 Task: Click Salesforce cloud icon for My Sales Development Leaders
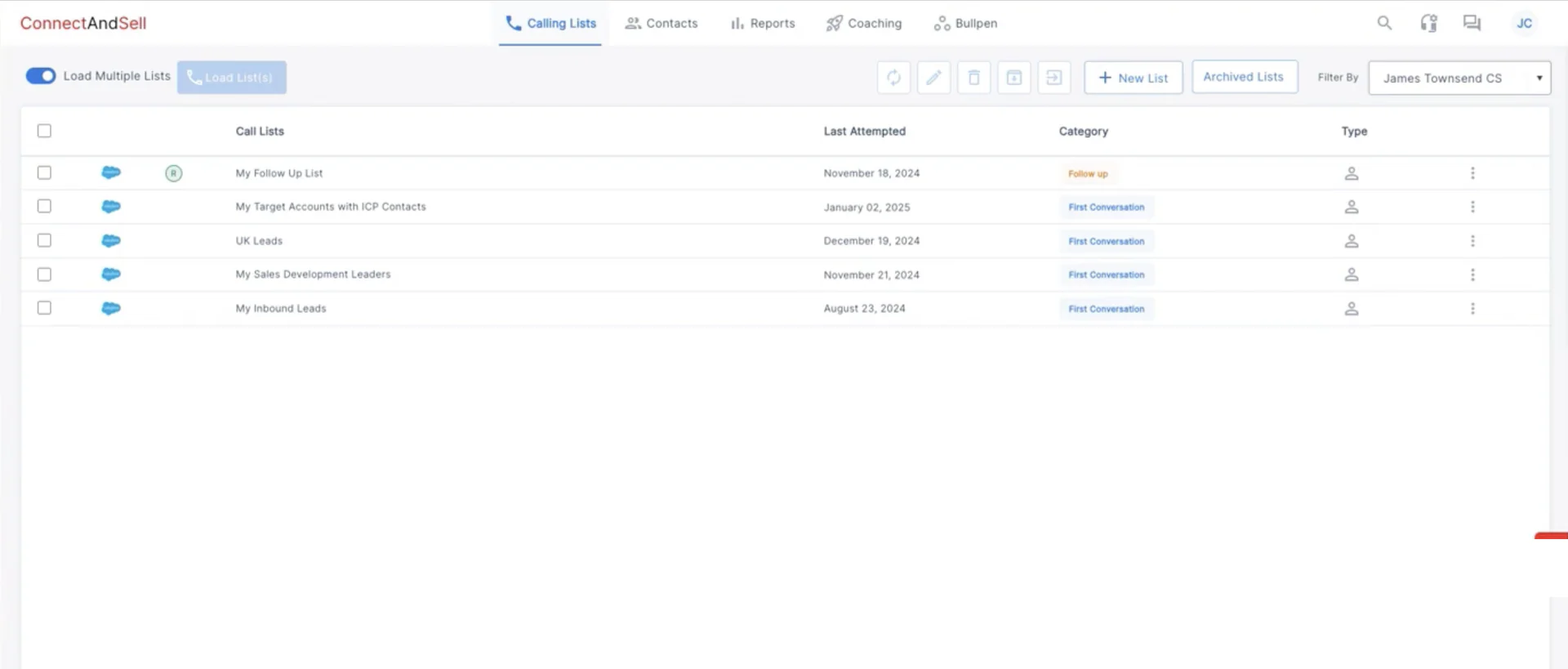[x=111, y=274]
